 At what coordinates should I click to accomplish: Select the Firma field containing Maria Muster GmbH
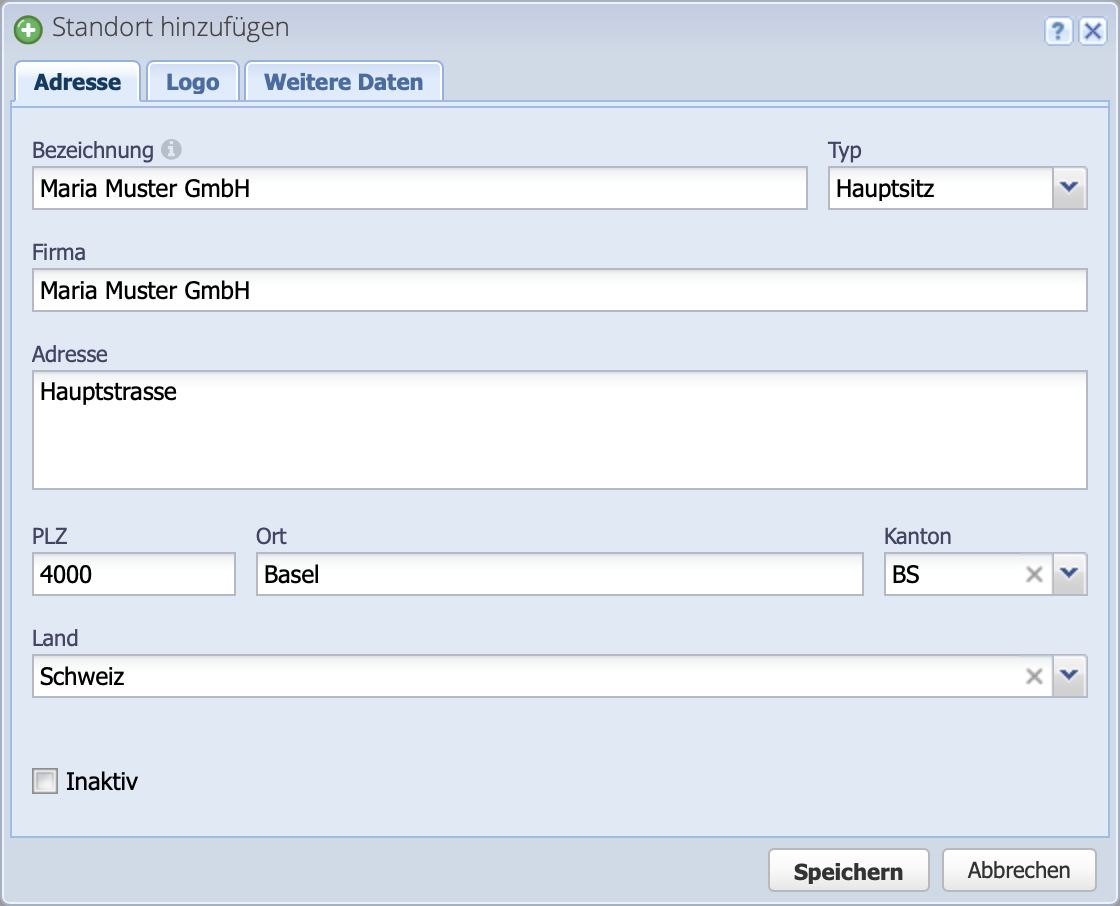click(560, 290)
